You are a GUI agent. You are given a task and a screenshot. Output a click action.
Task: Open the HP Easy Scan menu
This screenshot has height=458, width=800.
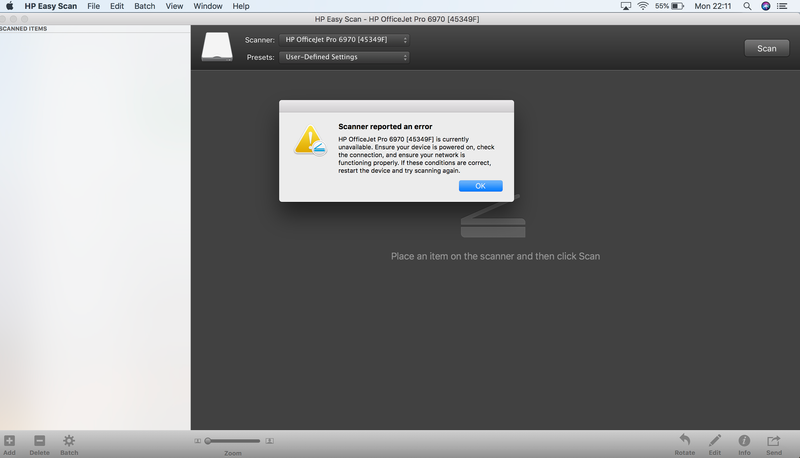pyautogui.click(x=51, y=6)
